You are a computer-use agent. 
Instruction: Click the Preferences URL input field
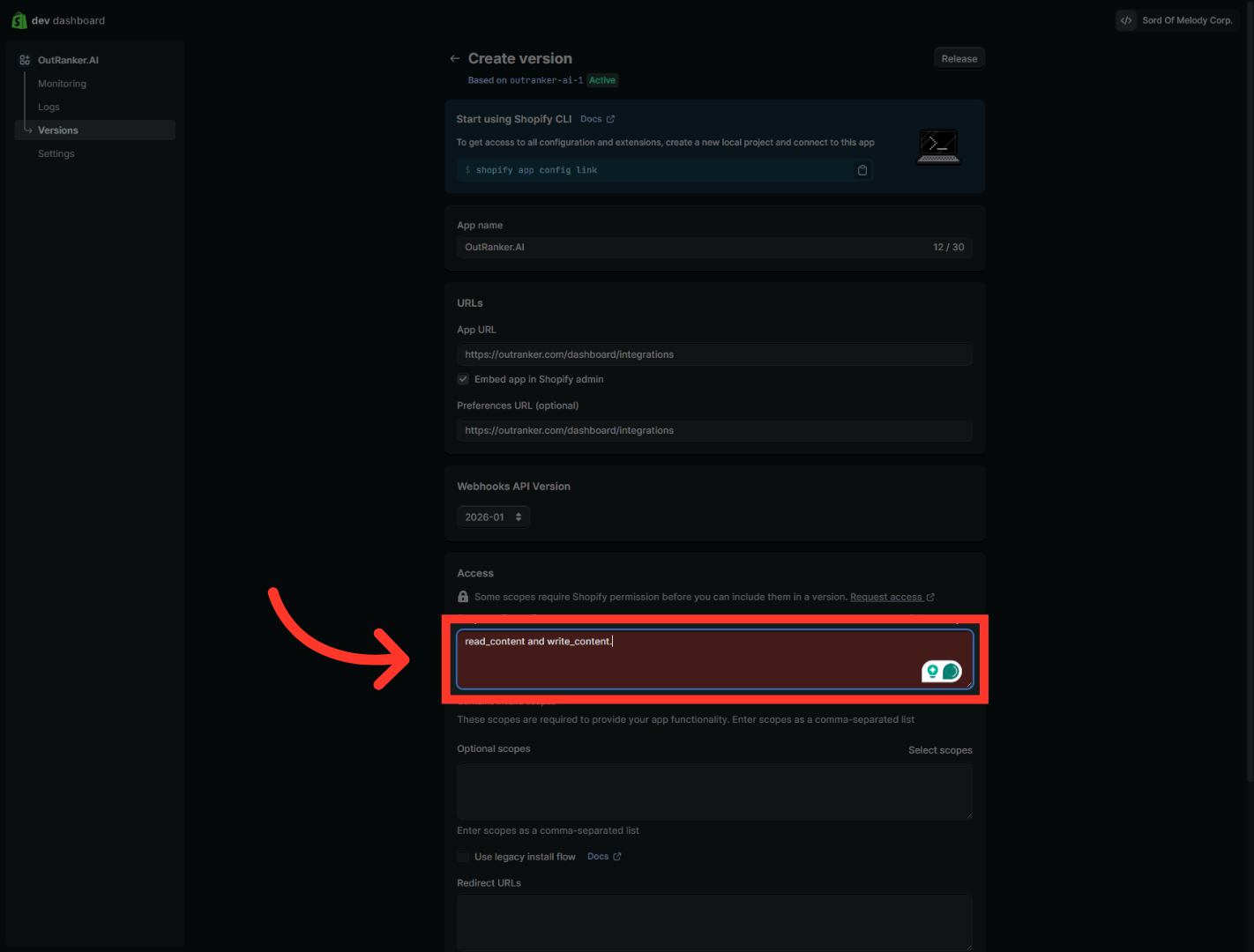(x=714, y=430)
